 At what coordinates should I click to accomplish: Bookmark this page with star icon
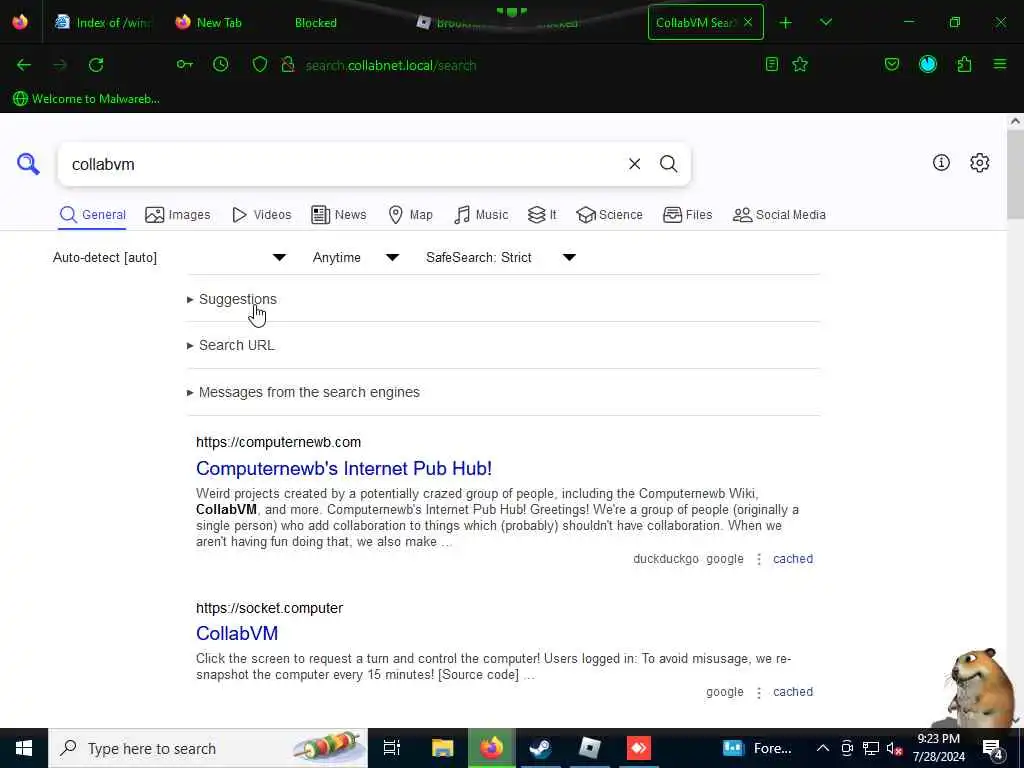[x=800, y=64]
